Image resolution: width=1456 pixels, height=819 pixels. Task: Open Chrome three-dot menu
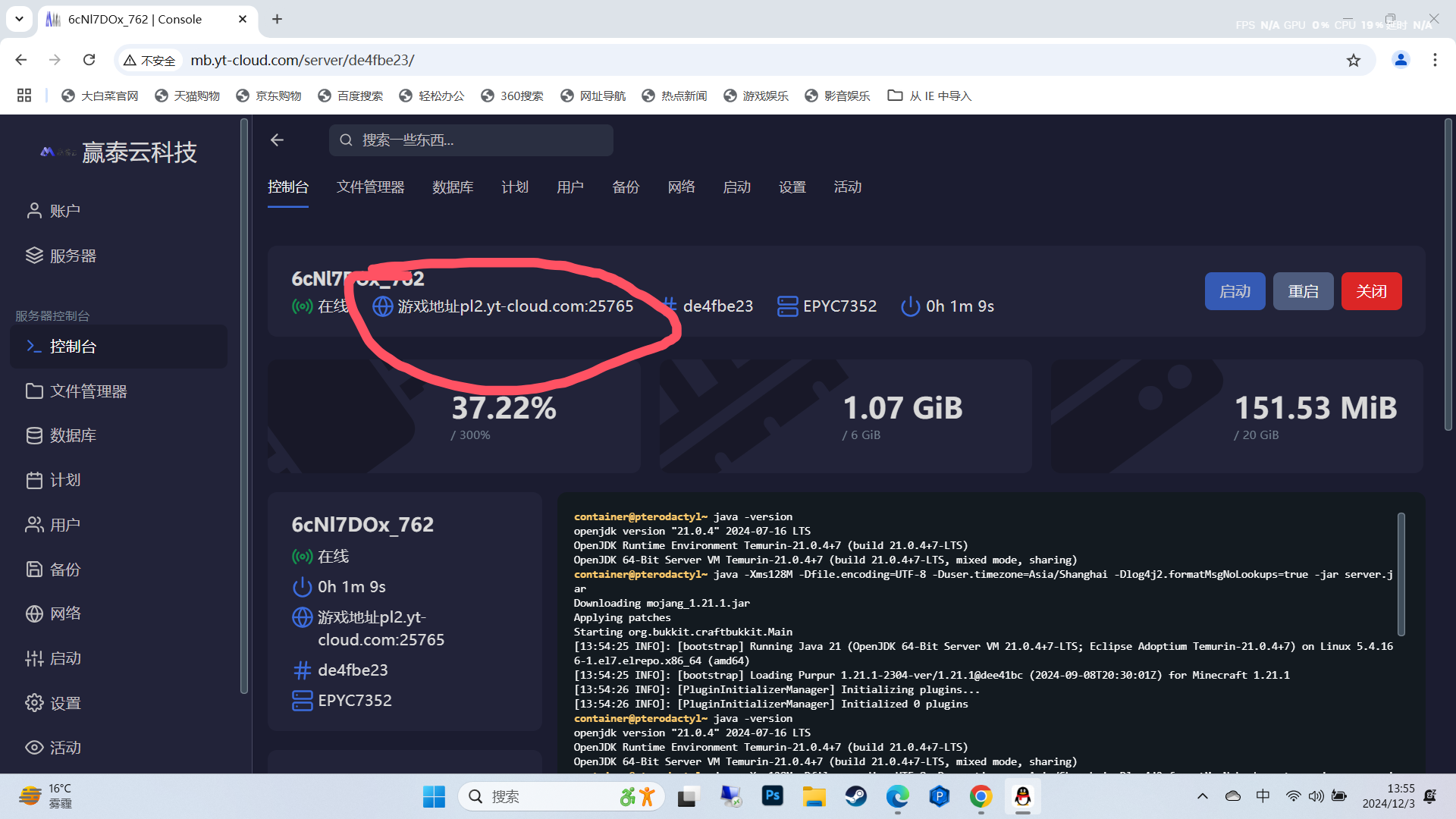point(1435,60)
